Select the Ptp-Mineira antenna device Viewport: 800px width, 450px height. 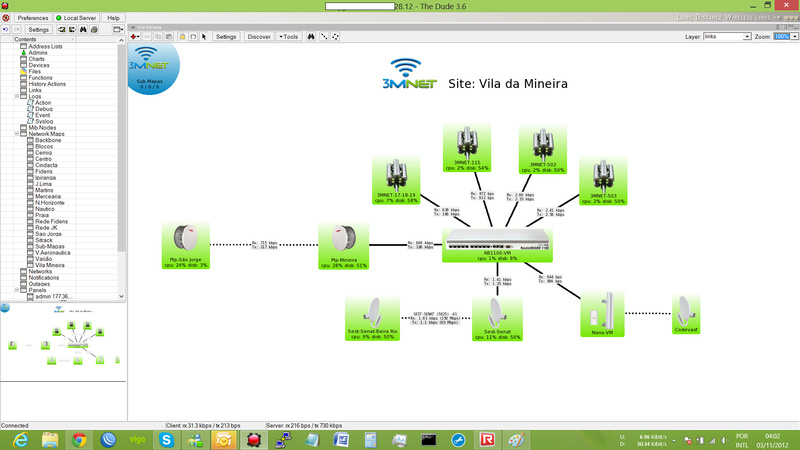343,245
